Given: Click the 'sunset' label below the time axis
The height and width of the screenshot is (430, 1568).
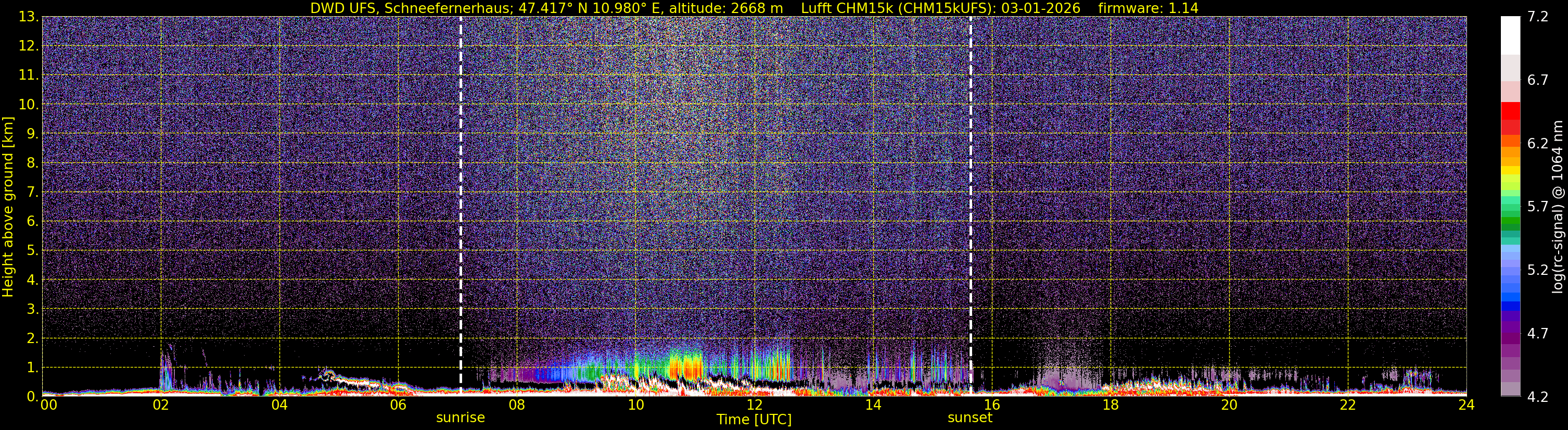Looking at the screenshot, I should tap(970, 418).
